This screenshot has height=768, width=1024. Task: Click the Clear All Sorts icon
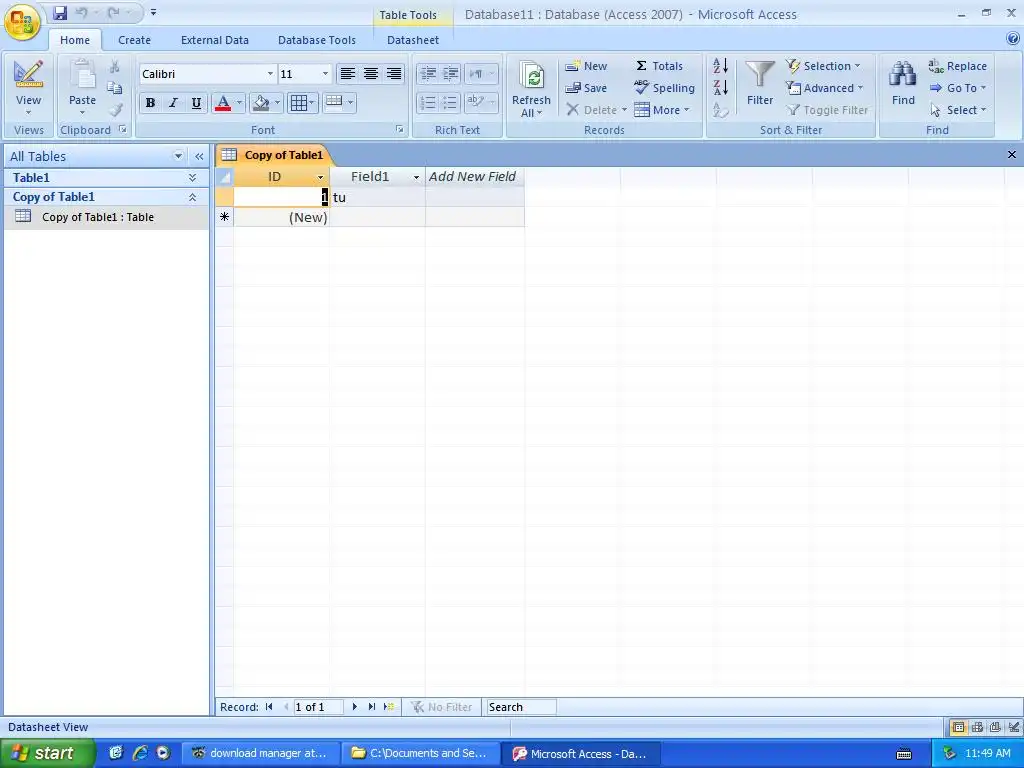coord(720,110)
